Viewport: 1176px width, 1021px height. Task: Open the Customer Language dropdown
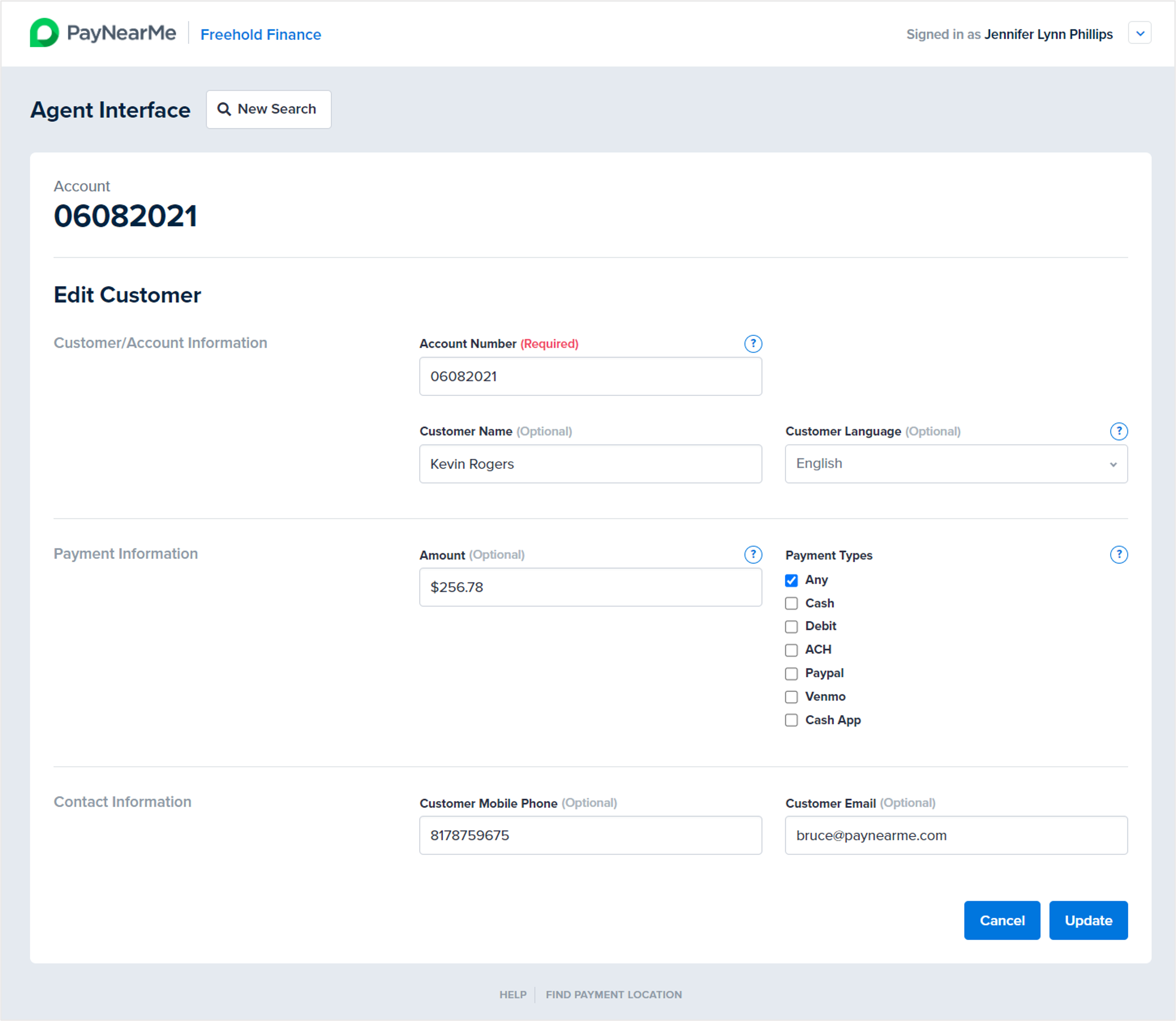click(x=956, y=464)
